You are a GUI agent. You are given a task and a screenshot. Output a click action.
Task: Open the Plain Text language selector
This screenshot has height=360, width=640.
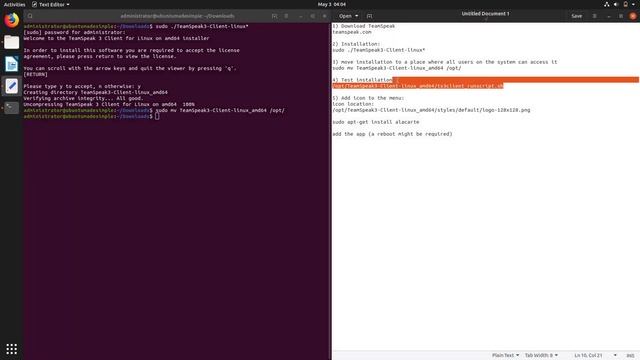pyautogui.click(x=505, y=355)
